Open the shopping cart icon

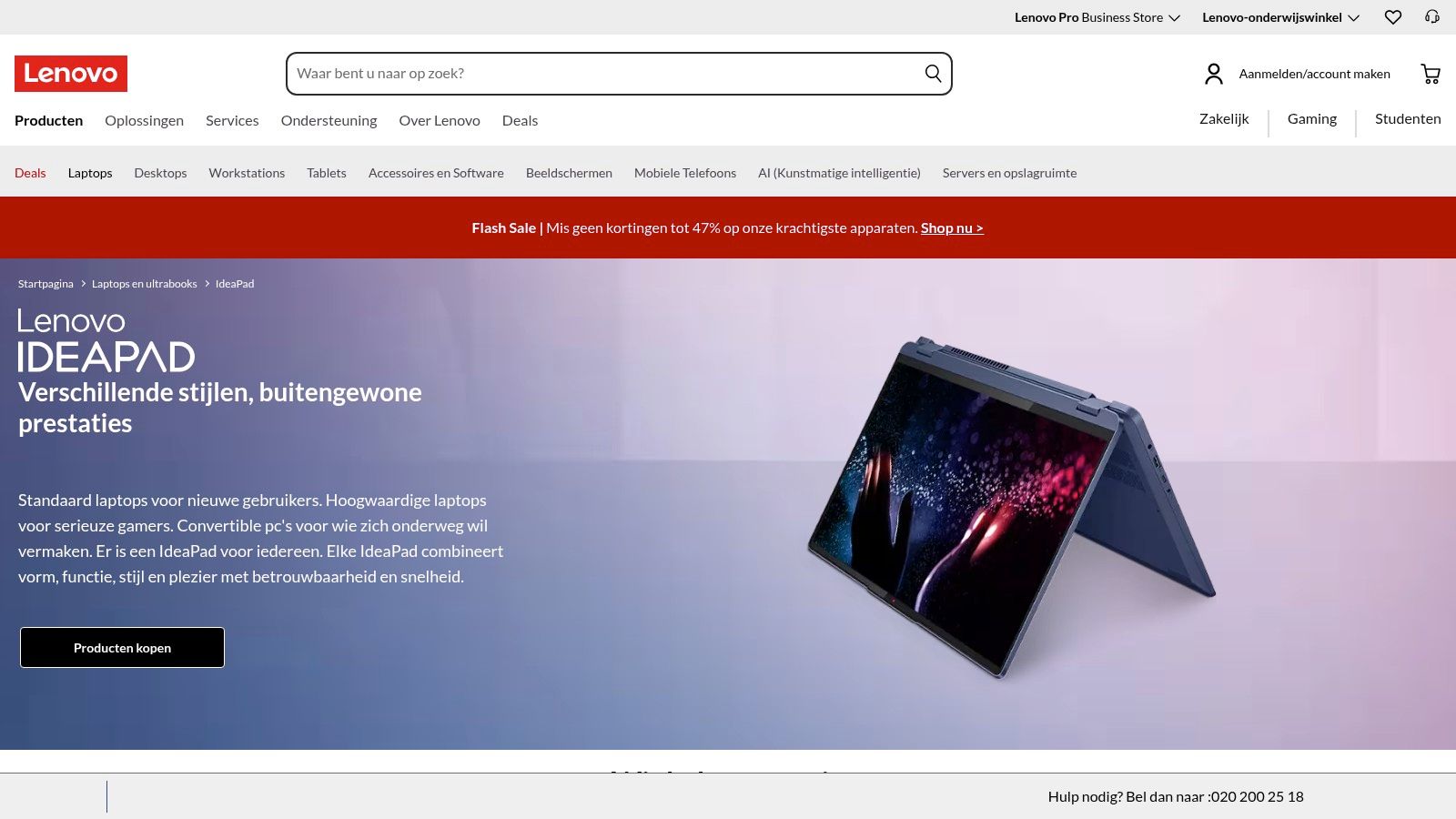click(1430, 74)
